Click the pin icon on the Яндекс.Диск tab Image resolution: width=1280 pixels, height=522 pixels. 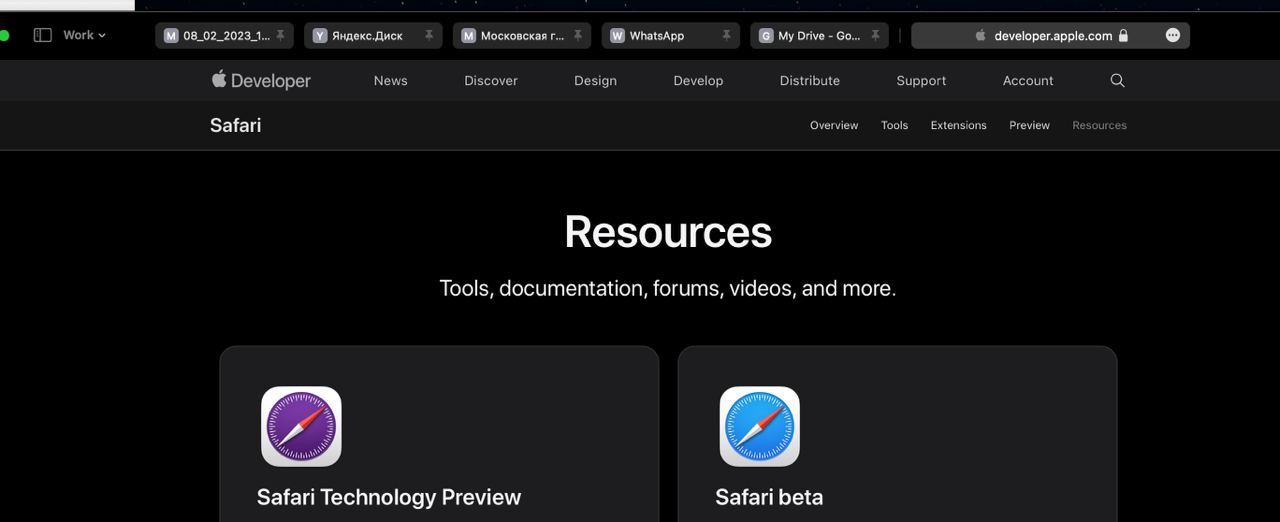[x=429, y=36]
